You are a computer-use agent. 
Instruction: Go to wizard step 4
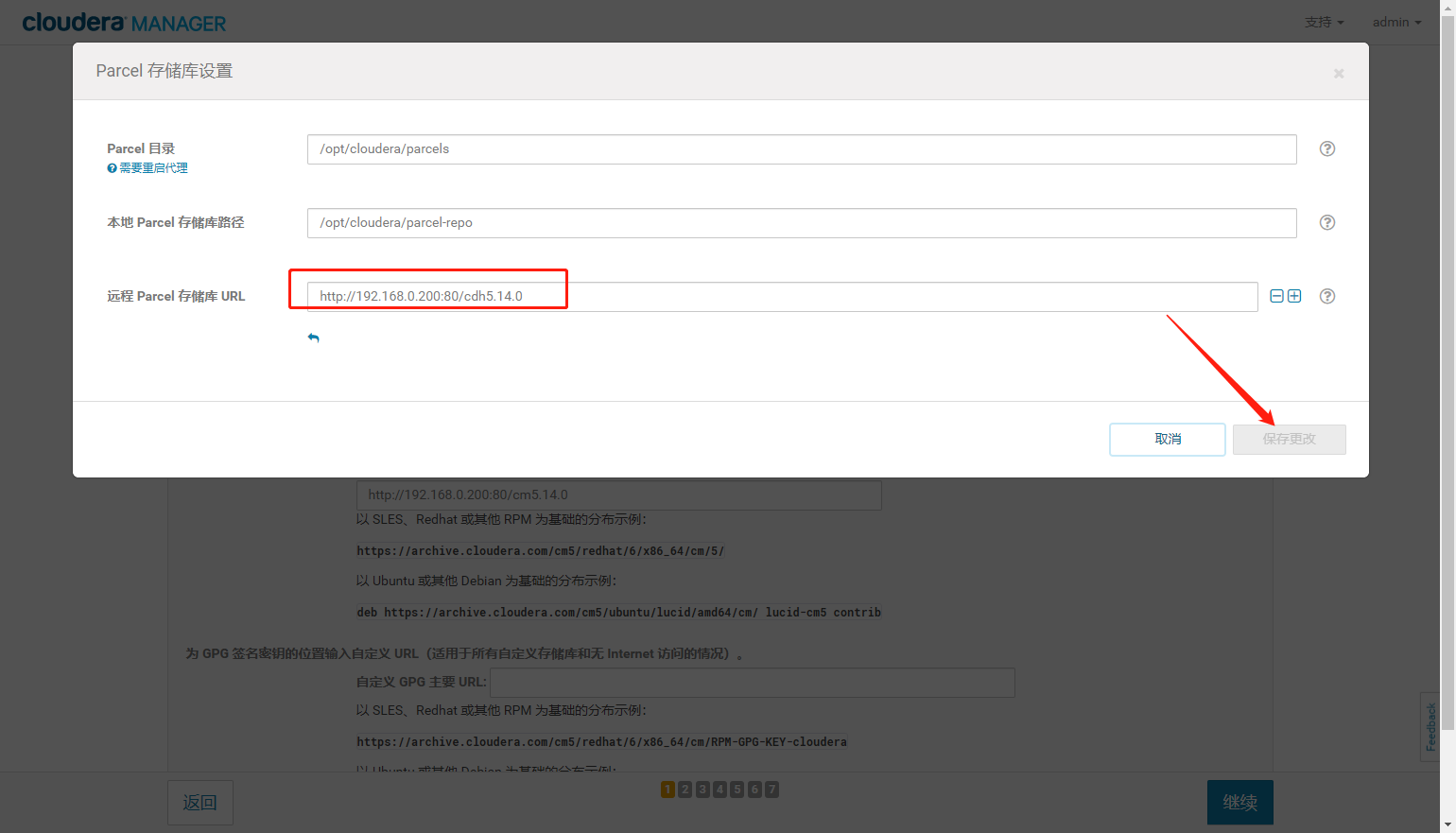[719, 789]
